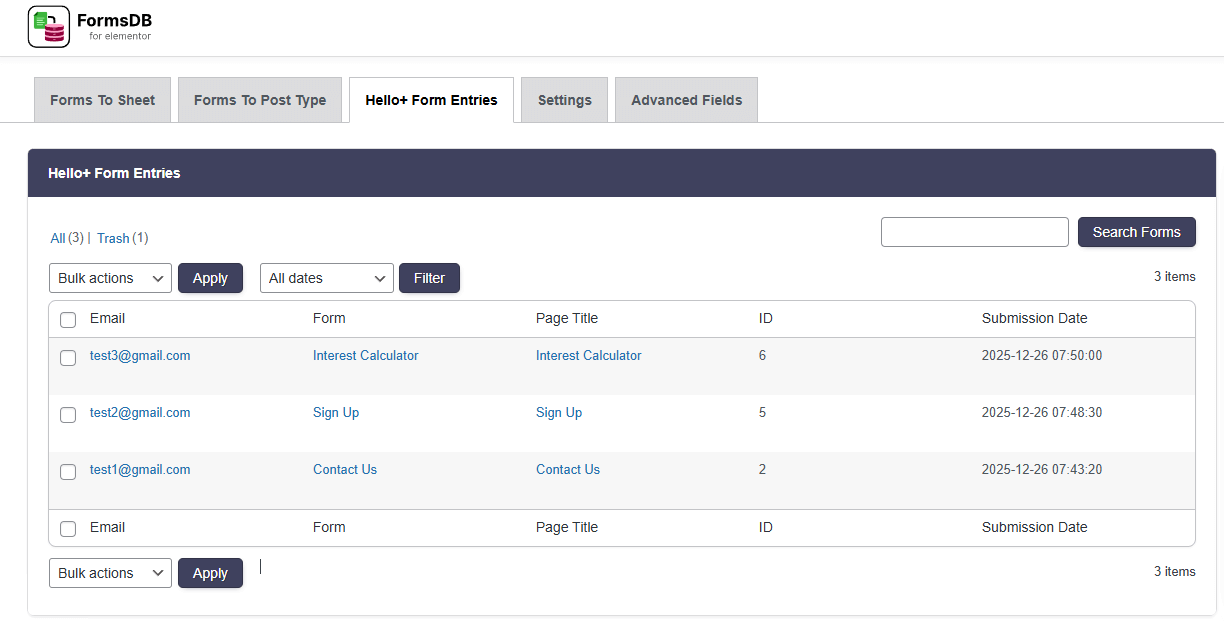Go to the Settings tab
The width and height of the screenshot is (1224, 623).
pyautogui.click(x=564, y=100)
